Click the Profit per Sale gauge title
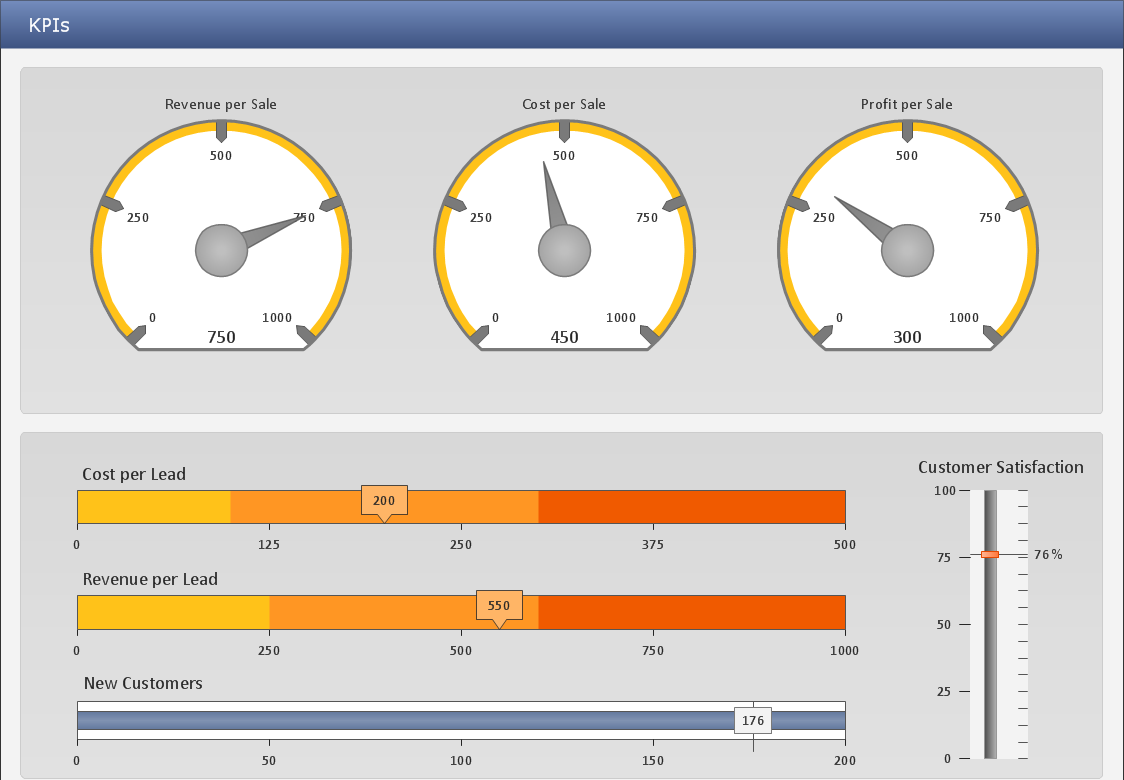 point(907,104)
